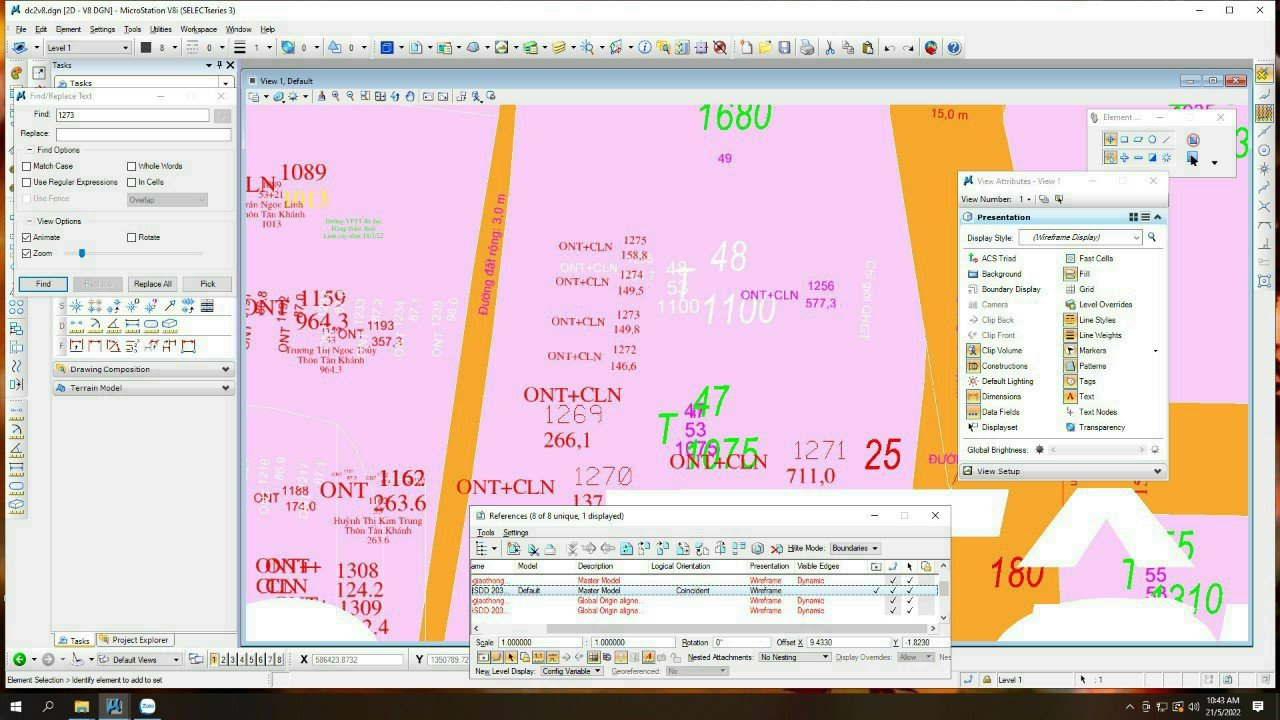Switch to Project Explorer tab
1280x720 pixels.
pos(134,640)
